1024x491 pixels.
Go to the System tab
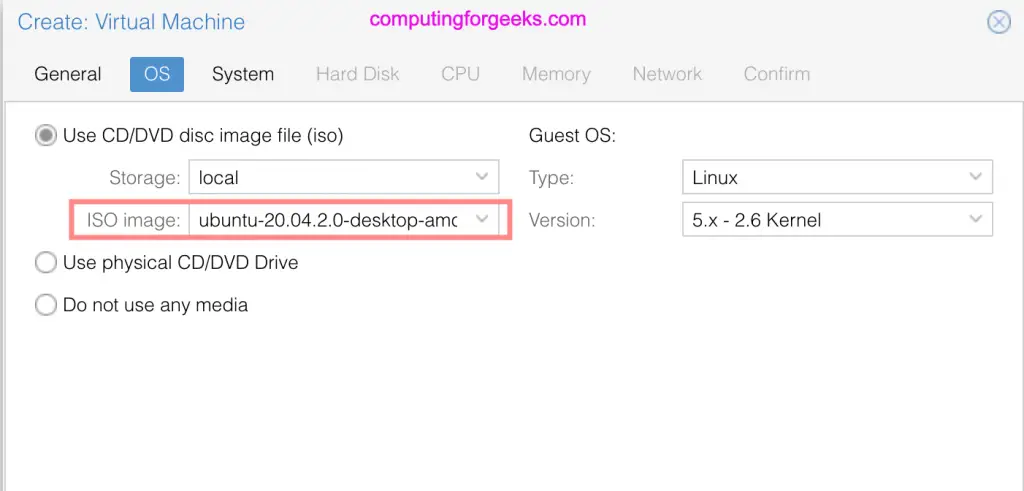click(243, 74)
